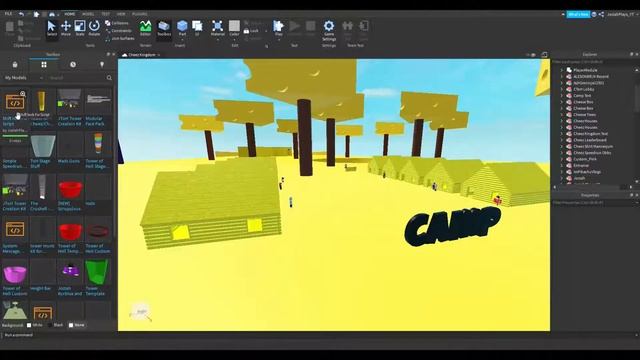Image resolution: width=640 pixels, height=360 pixels.
Task: Click the undo arrow in title bar
Action: click(21, 14)
